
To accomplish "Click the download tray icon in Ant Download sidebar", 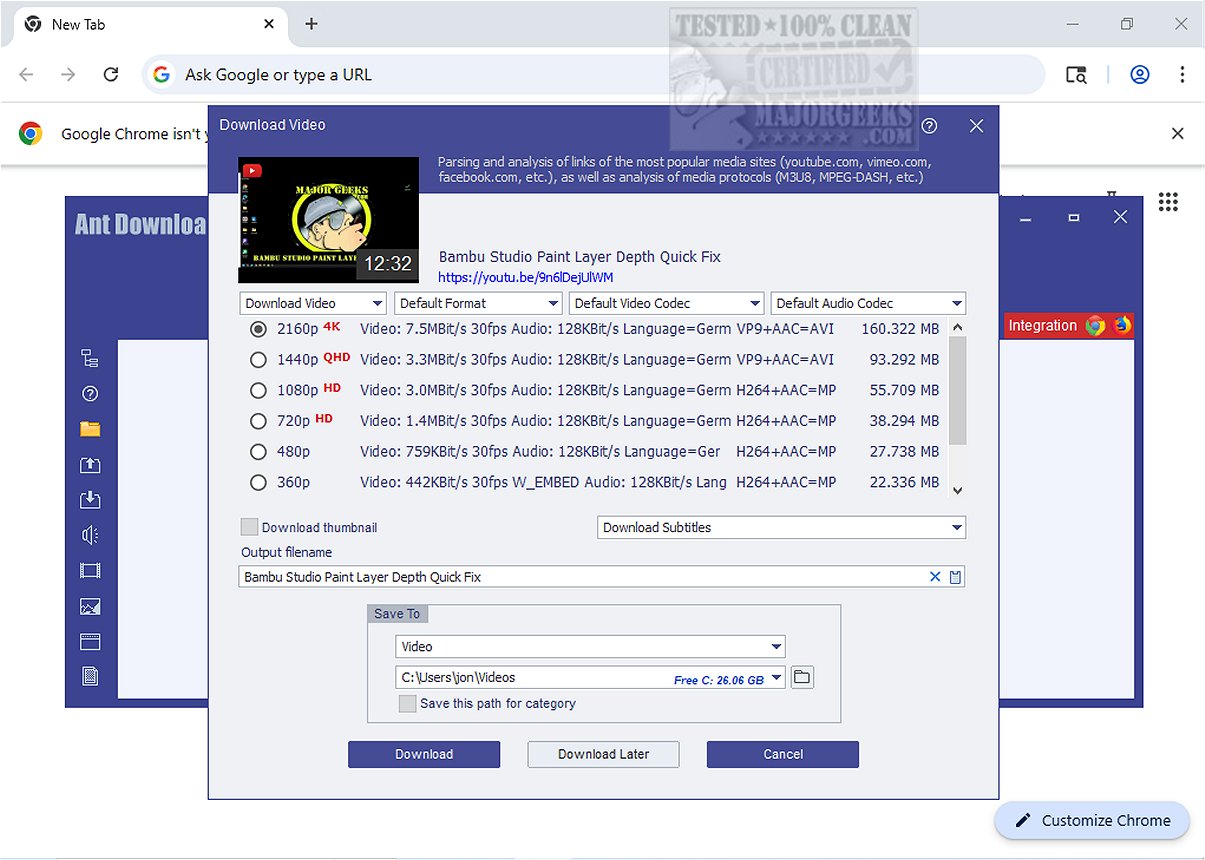I will coord(90,500).
